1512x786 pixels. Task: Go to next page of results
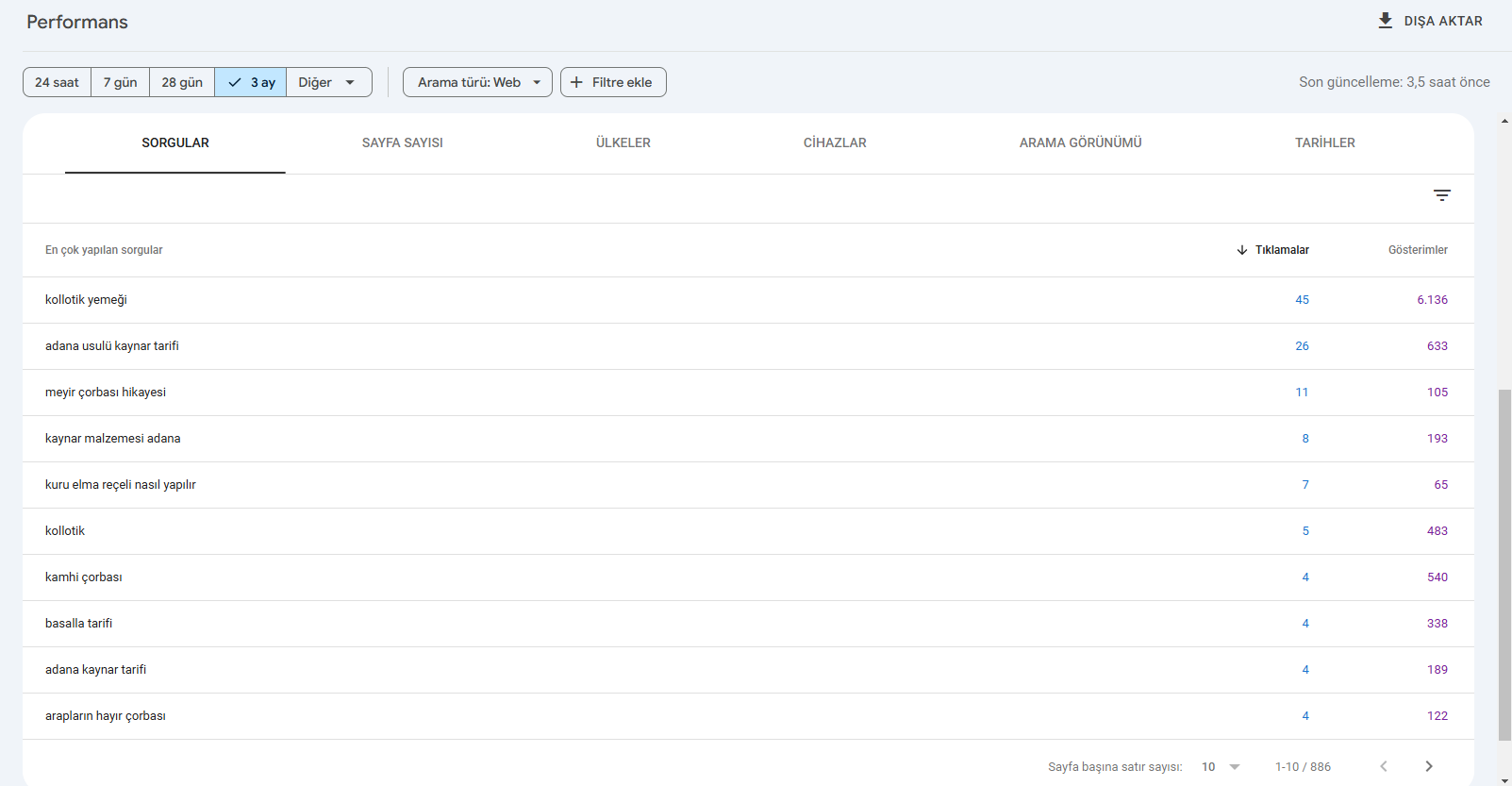click(x=1429, y=766)
